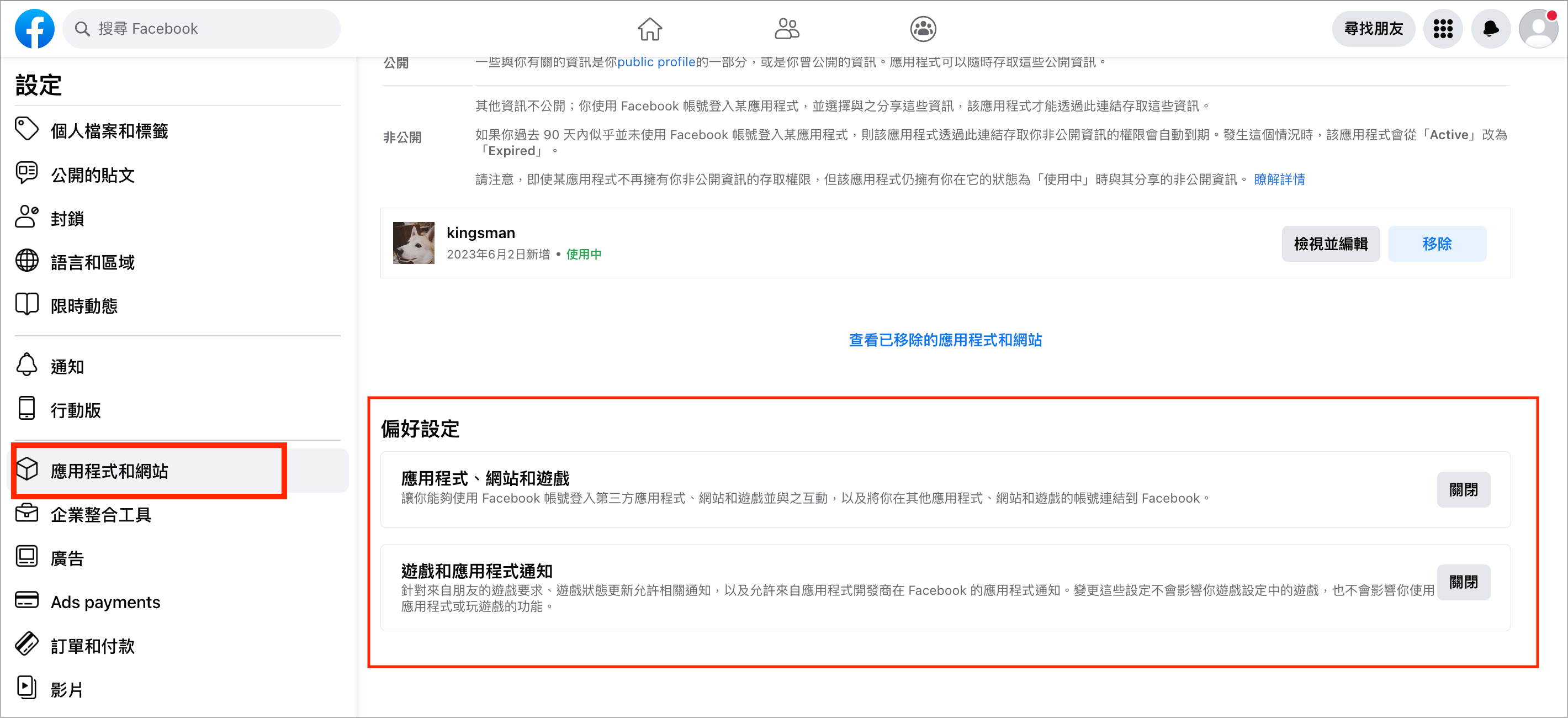Select 企業整合工具 in sidebar
The height and width of the screenshot is (718, 1568).
pyautogui.click(x=178, y=515)
